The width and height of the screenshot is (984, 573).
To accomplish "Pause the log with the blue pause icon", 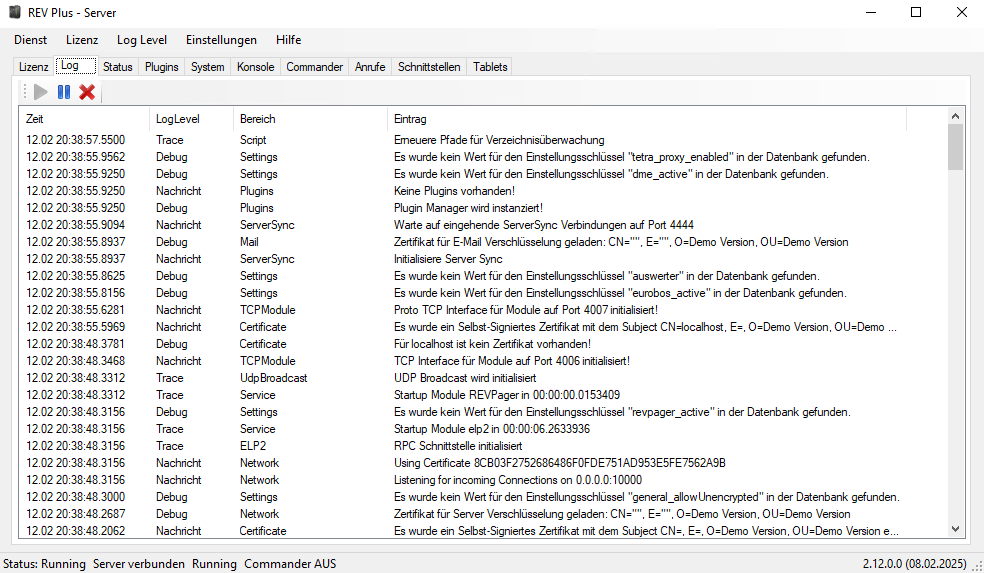I will pos(64,92).
